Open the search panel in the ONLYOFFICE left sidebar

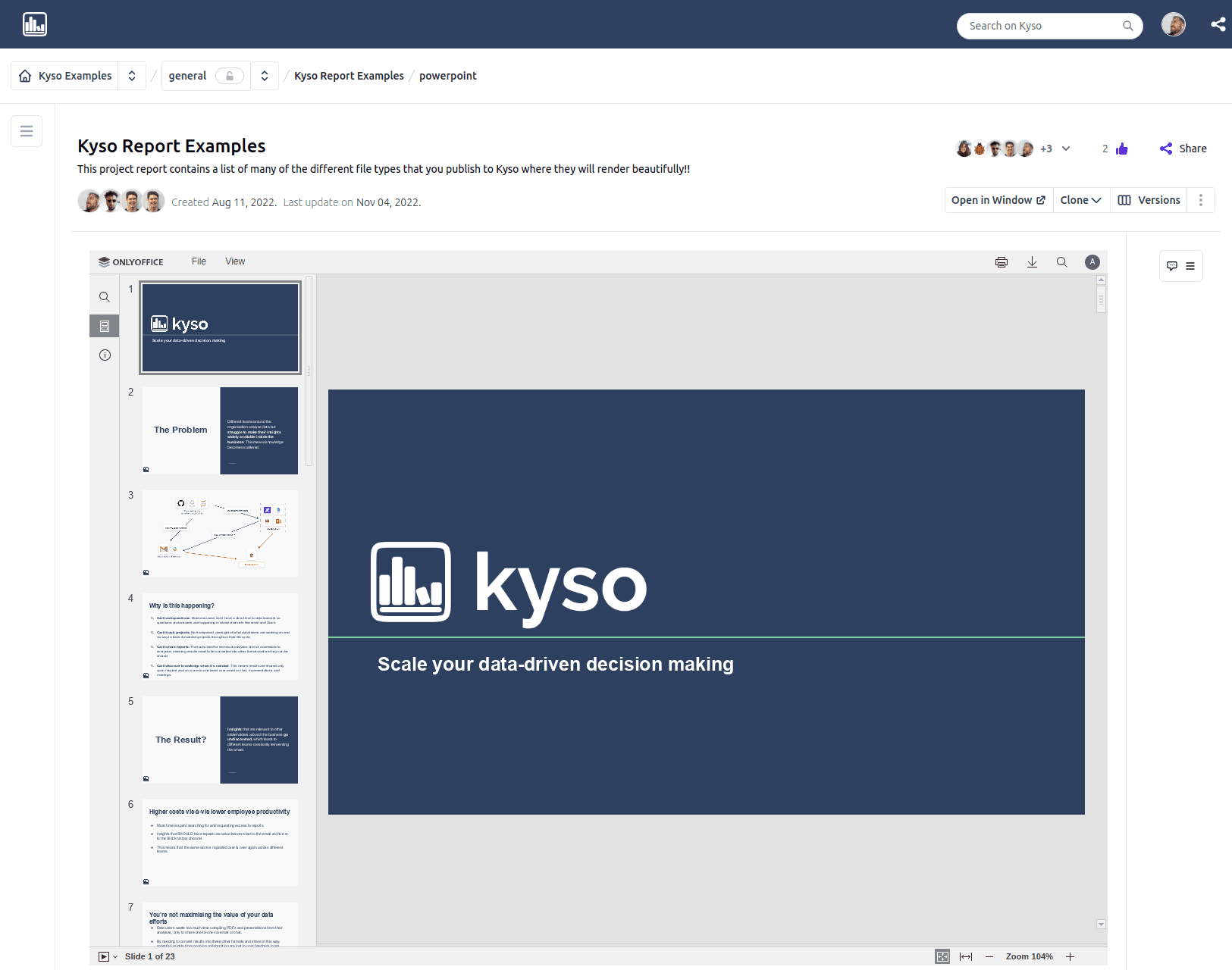105,297
